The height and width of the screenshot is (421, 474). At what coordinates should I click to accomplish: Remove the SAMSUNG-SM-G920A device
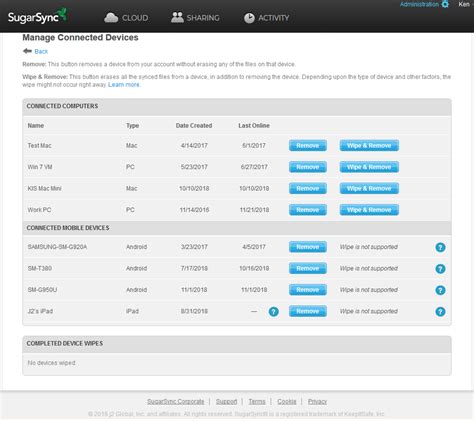click(308, 247)
